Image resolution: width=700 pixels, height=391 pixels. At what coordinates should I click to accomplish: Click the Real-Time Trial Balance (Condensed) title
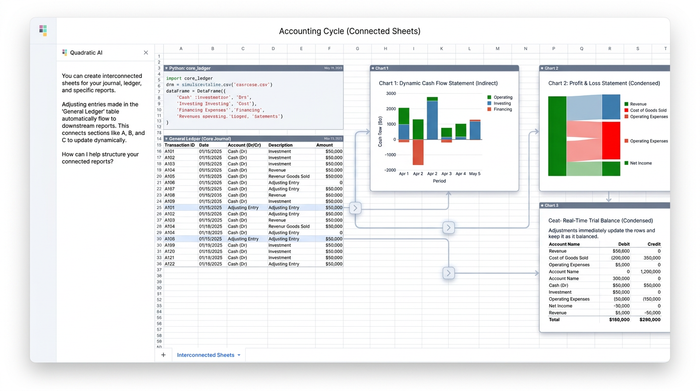(600, 220)
